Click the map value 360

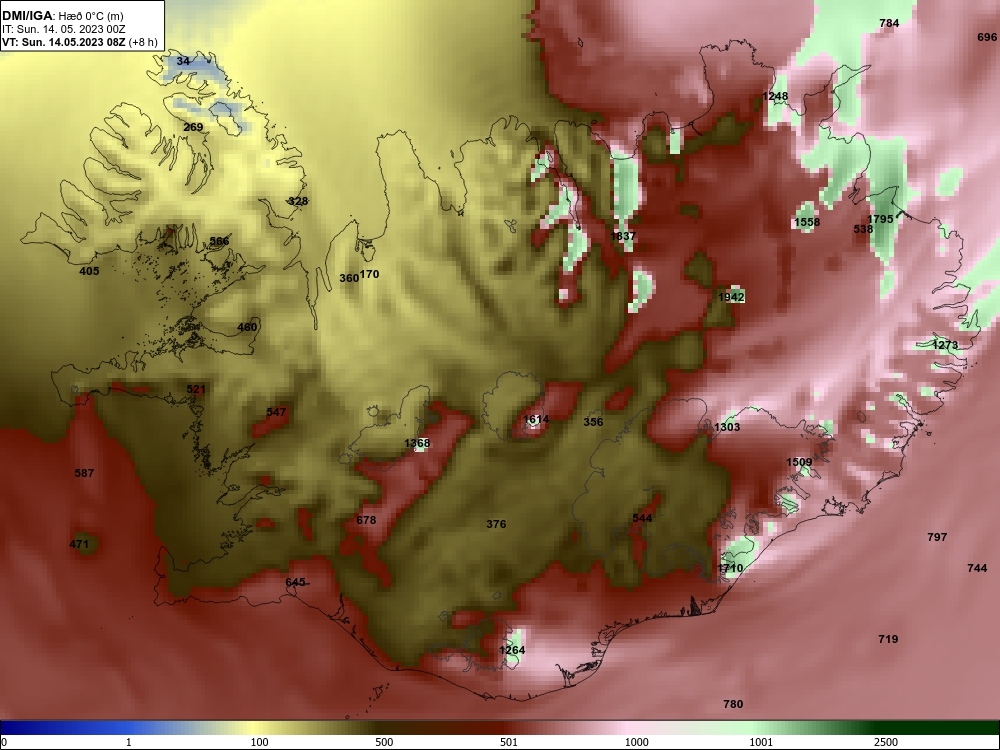click(x=349, y=278)
